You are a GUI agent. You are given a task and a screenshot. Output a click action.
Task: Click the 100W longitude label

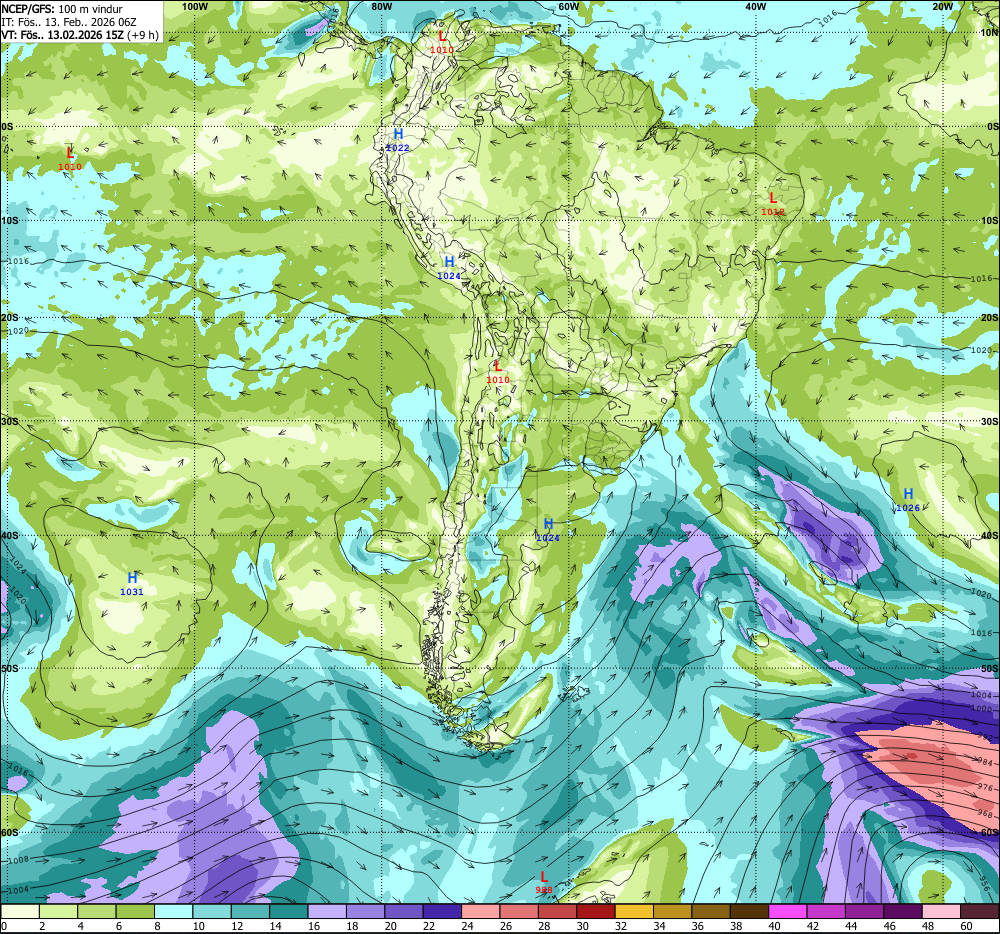tap(195, 6)
